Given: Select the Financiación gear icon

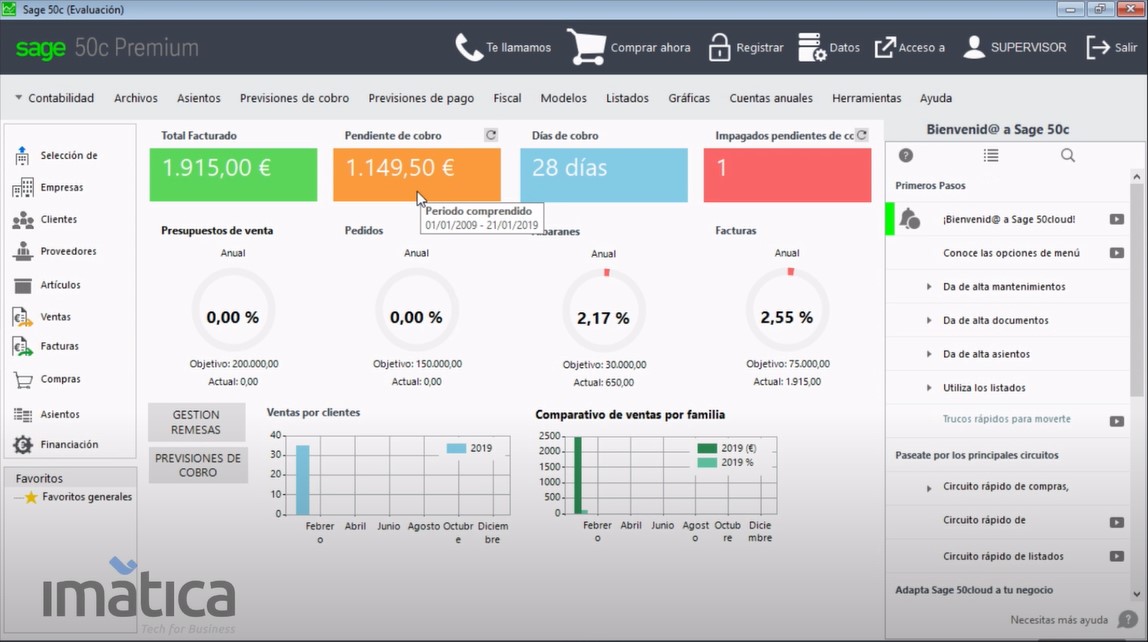Looking at the screenshot, I should pyautogui.click(x=23, y=445).
